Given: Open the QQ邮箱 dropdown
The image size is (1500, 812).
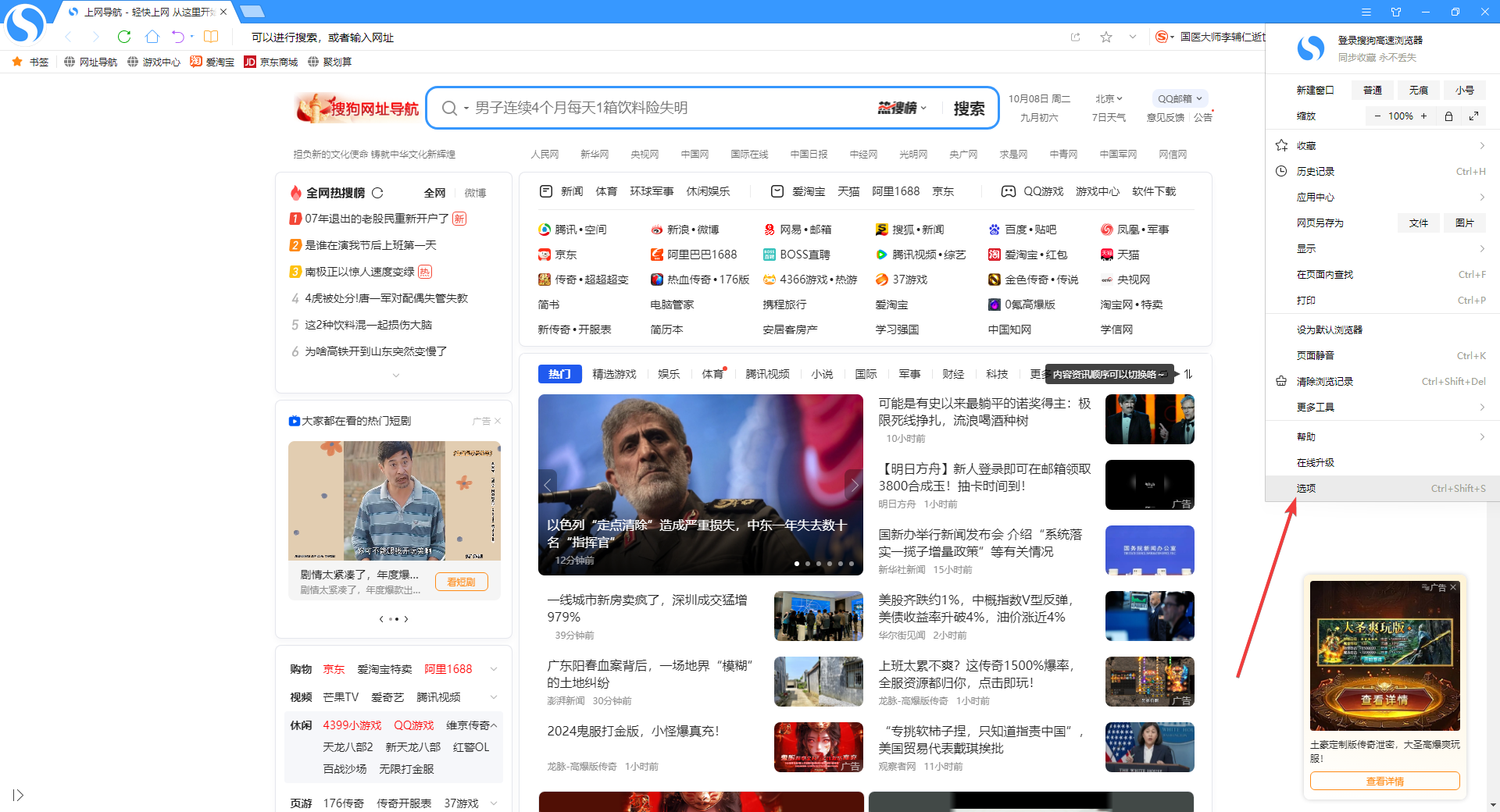Looking at the screenshot, I should (1180, 98).
